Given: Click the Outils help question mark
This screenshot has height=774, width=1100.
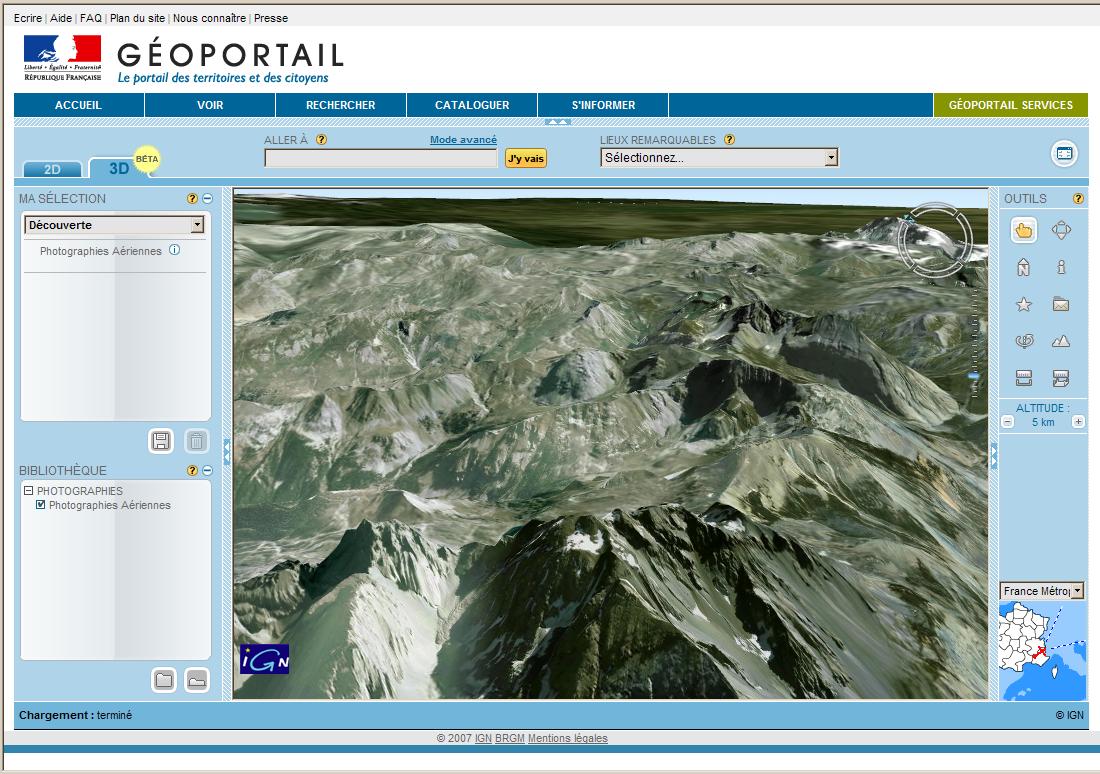Looking at the screenshot, I should pos(1078,199).
